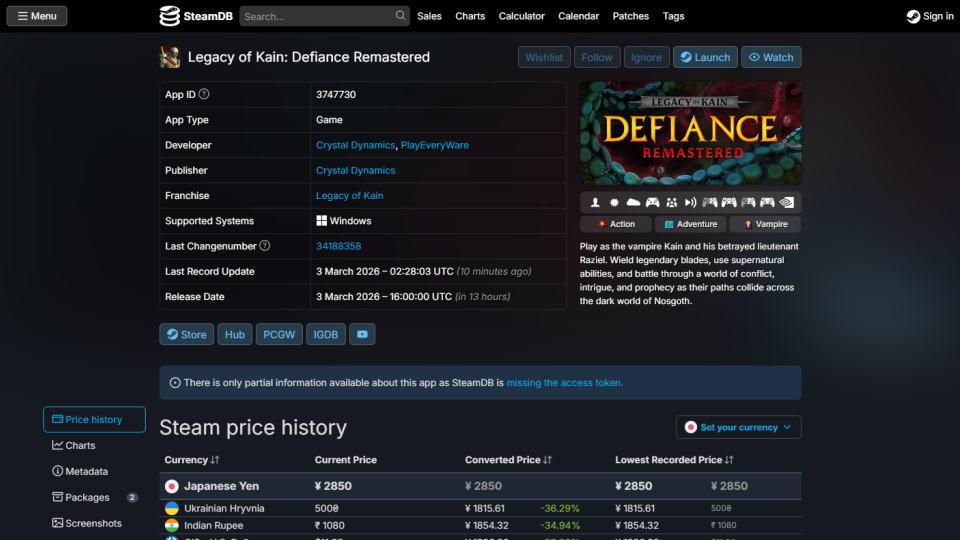Screen dimensions: 960x540
Task: Toggle Ignore for this game
Action: point(646,57)
